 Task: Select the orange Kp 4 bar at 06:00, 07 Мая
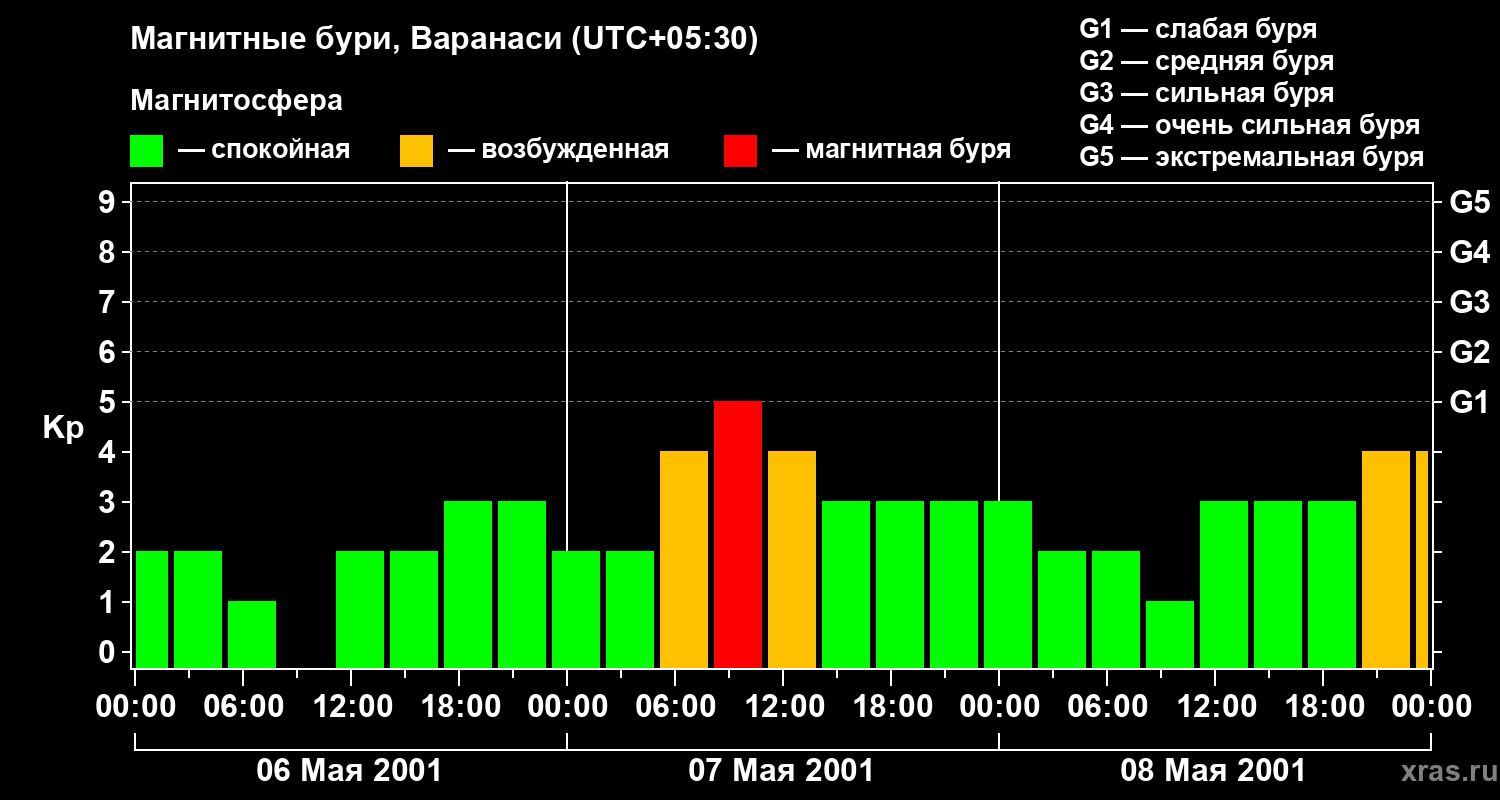pyautogui.click(x=684, y=559)
